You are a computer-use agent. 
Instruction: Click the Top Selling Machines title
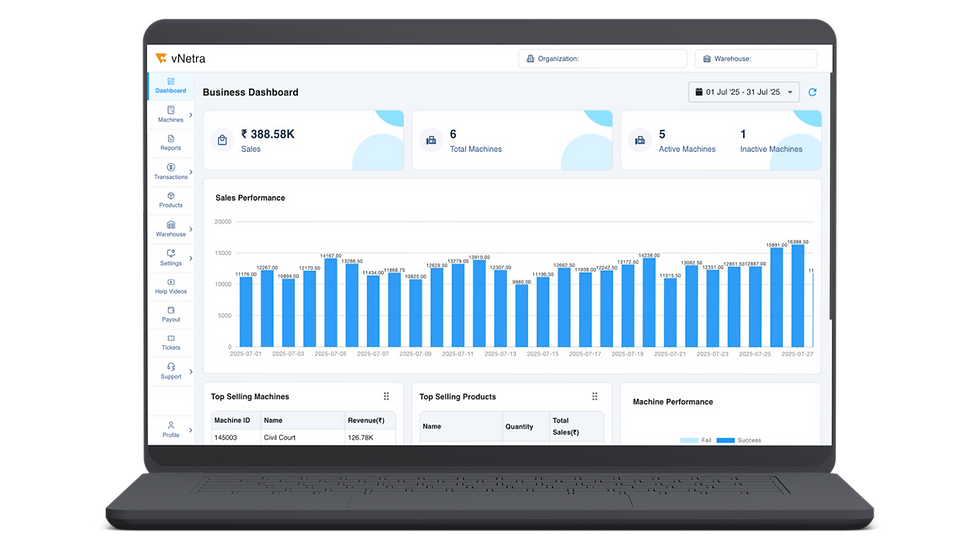(x=250, y=397)
